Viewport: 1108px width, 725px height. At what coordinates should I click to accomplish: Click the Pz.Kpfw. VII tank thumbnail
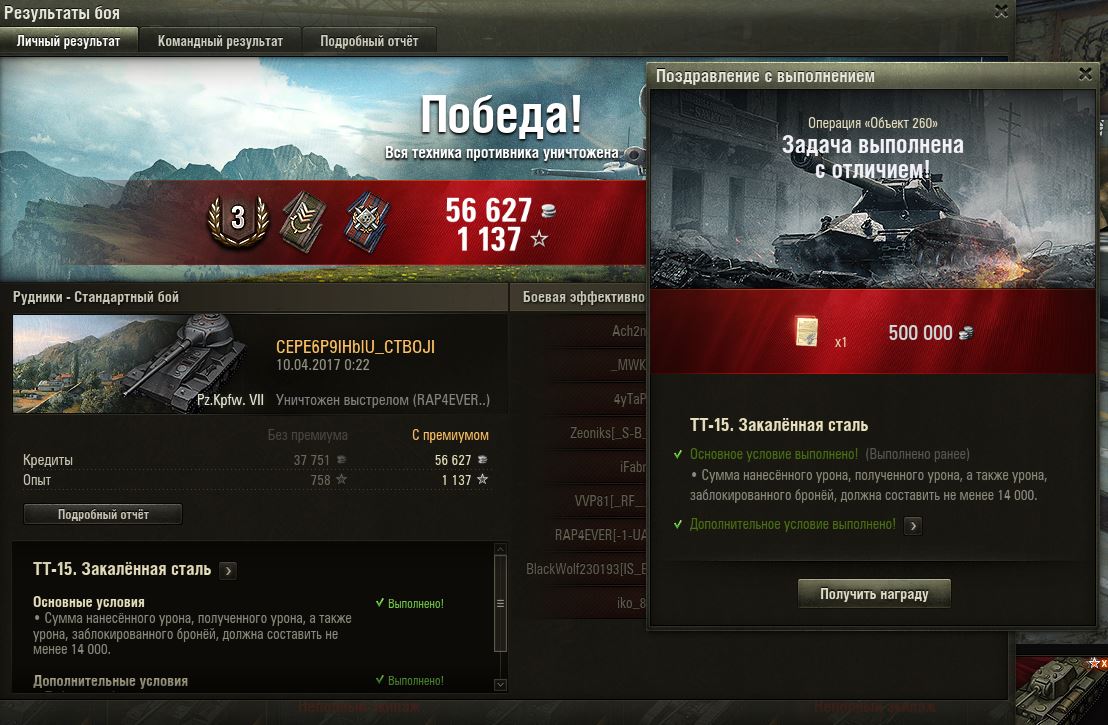[x=140, y=363]
